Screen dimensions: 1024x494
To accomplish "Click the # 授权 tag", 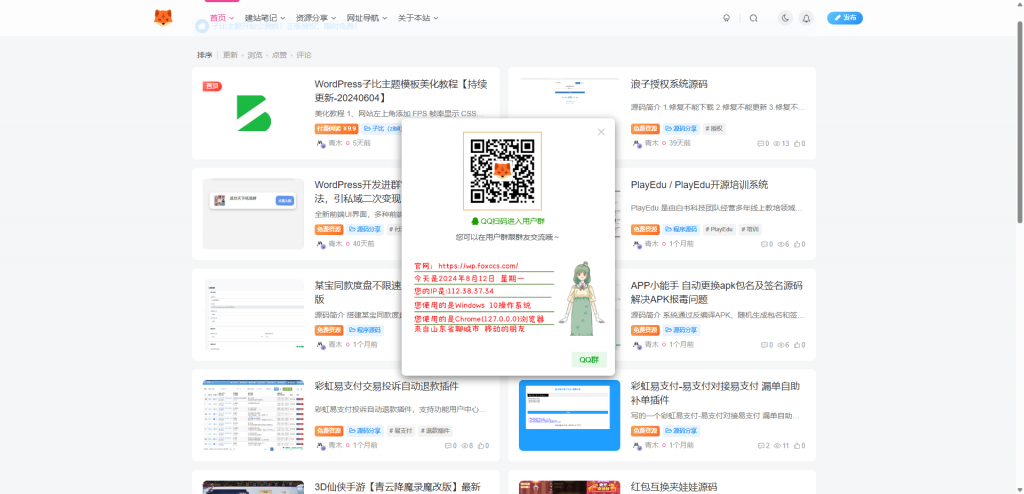I will [714, 129].
